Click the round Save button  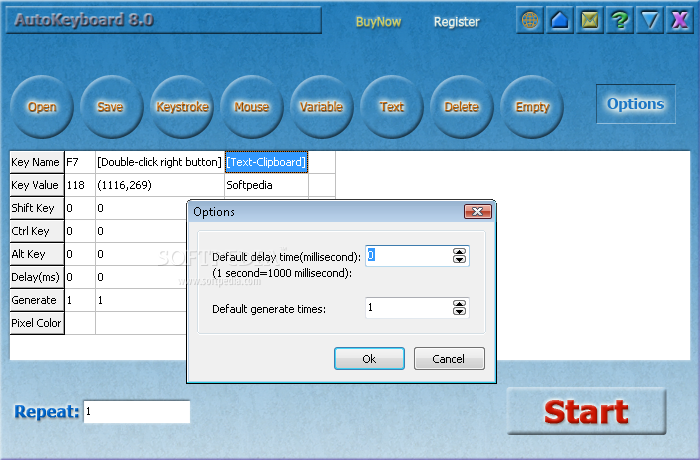(112, 107)
